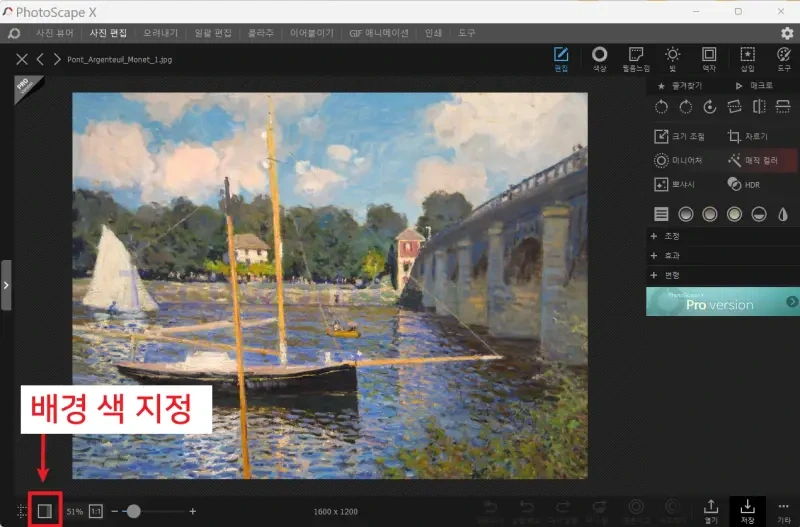Click the zoom slider handle
This screenshot has width=800, height=527.
(134, 511)
